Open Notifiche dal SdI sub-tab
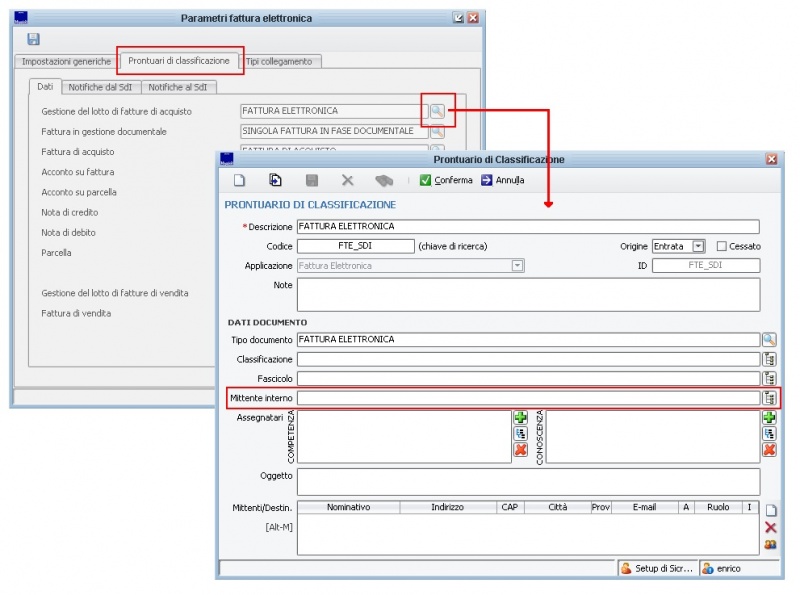This screenshot has width=800, height=595. [x=100, y=87]
